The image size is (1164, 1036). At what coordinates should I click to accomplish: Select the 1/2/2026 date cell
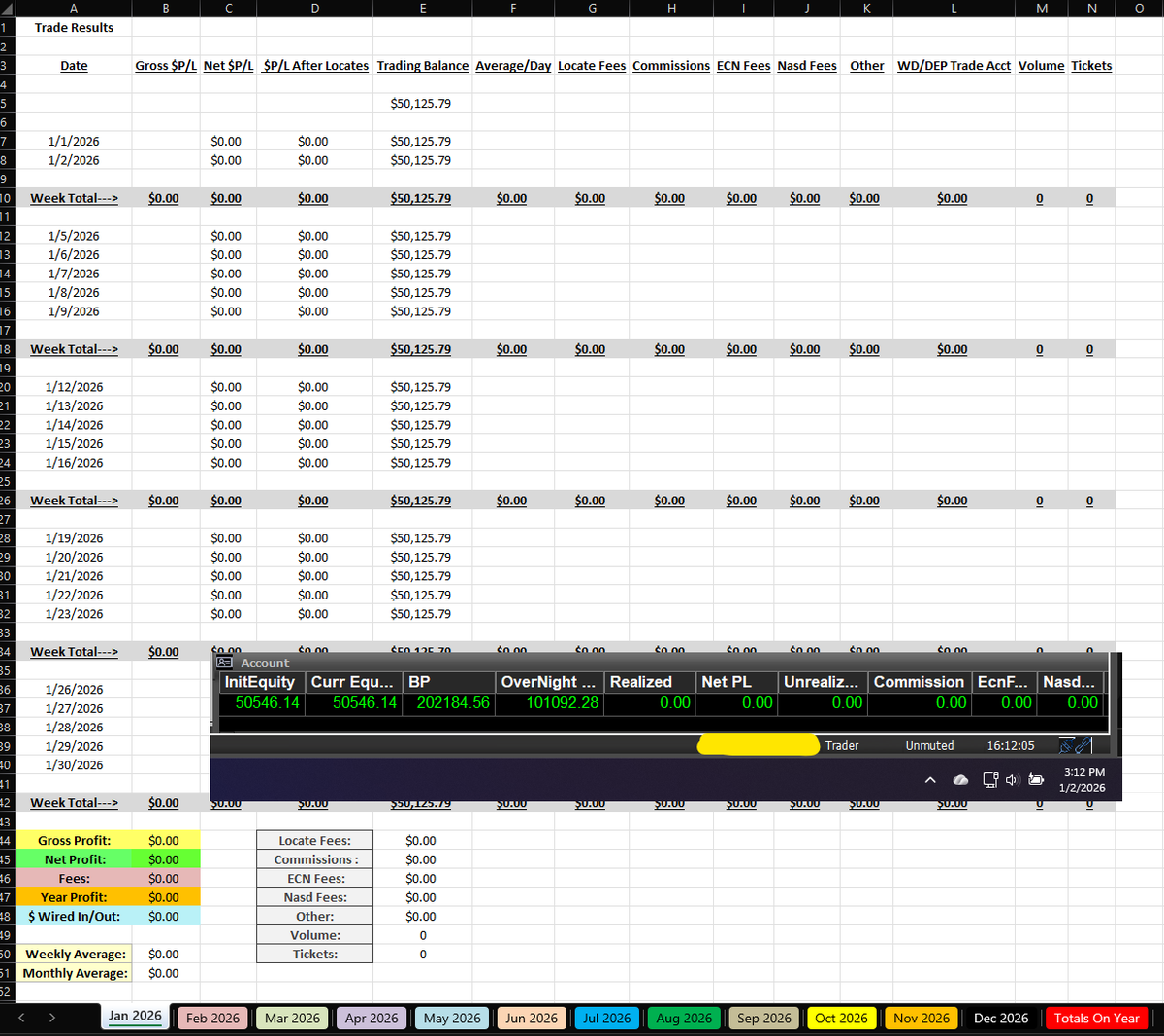click(x=74, y=160)
